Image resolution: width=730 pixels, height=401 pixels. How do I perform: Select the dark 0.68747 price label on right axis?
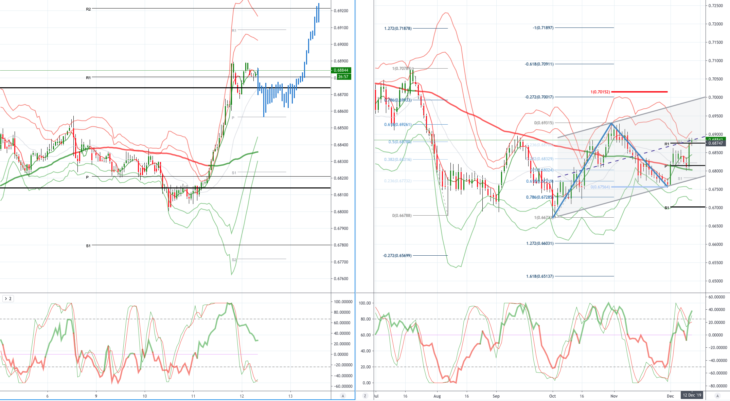pyautogui.click(x=715, y=143)
